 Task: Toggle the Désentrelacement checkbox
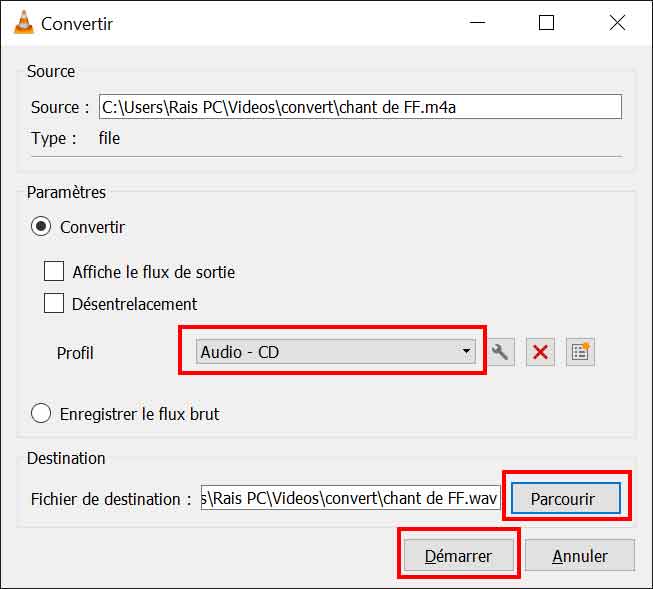pyautogui.click(x=54, y=303)
